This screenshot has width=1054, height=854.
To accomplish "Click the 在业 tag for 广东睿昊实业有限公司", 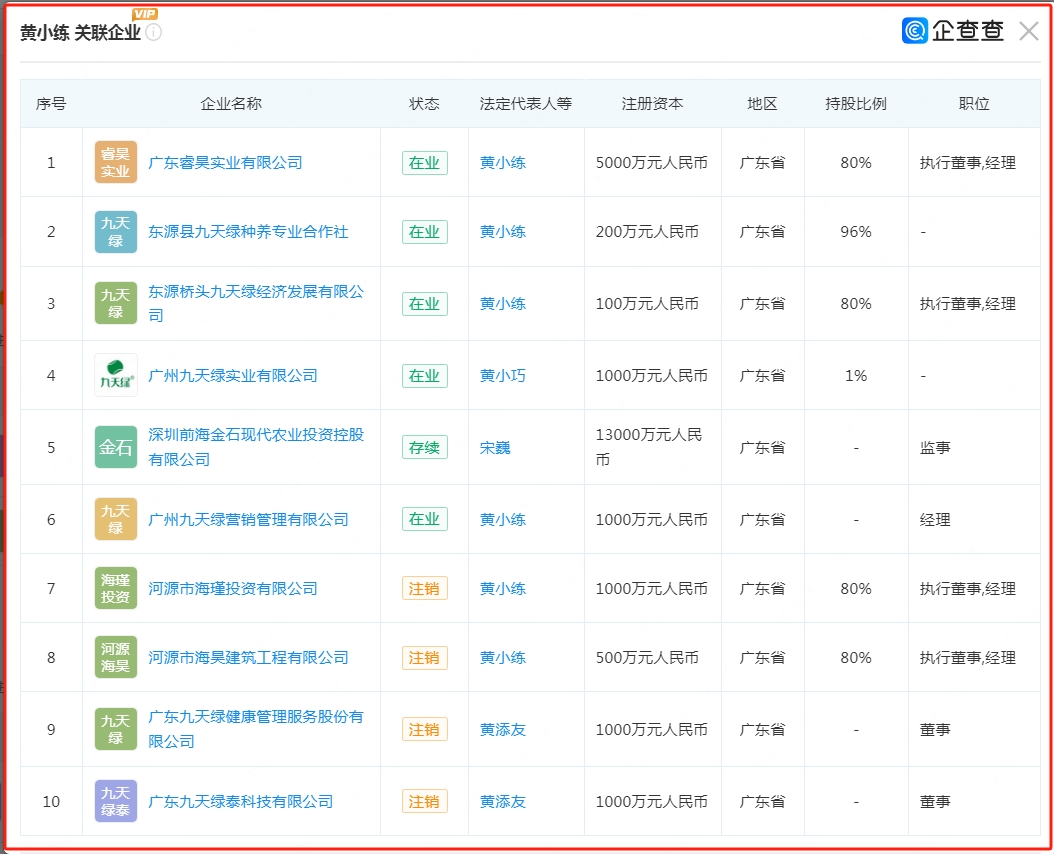I will [424, 163].
